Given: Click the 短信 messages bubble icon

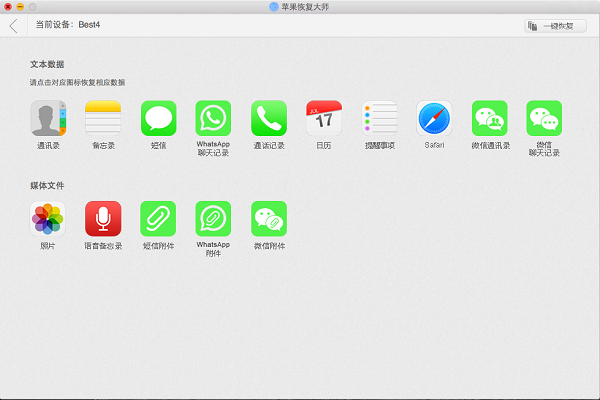Looking at the screenshot, I should [158, 118].
